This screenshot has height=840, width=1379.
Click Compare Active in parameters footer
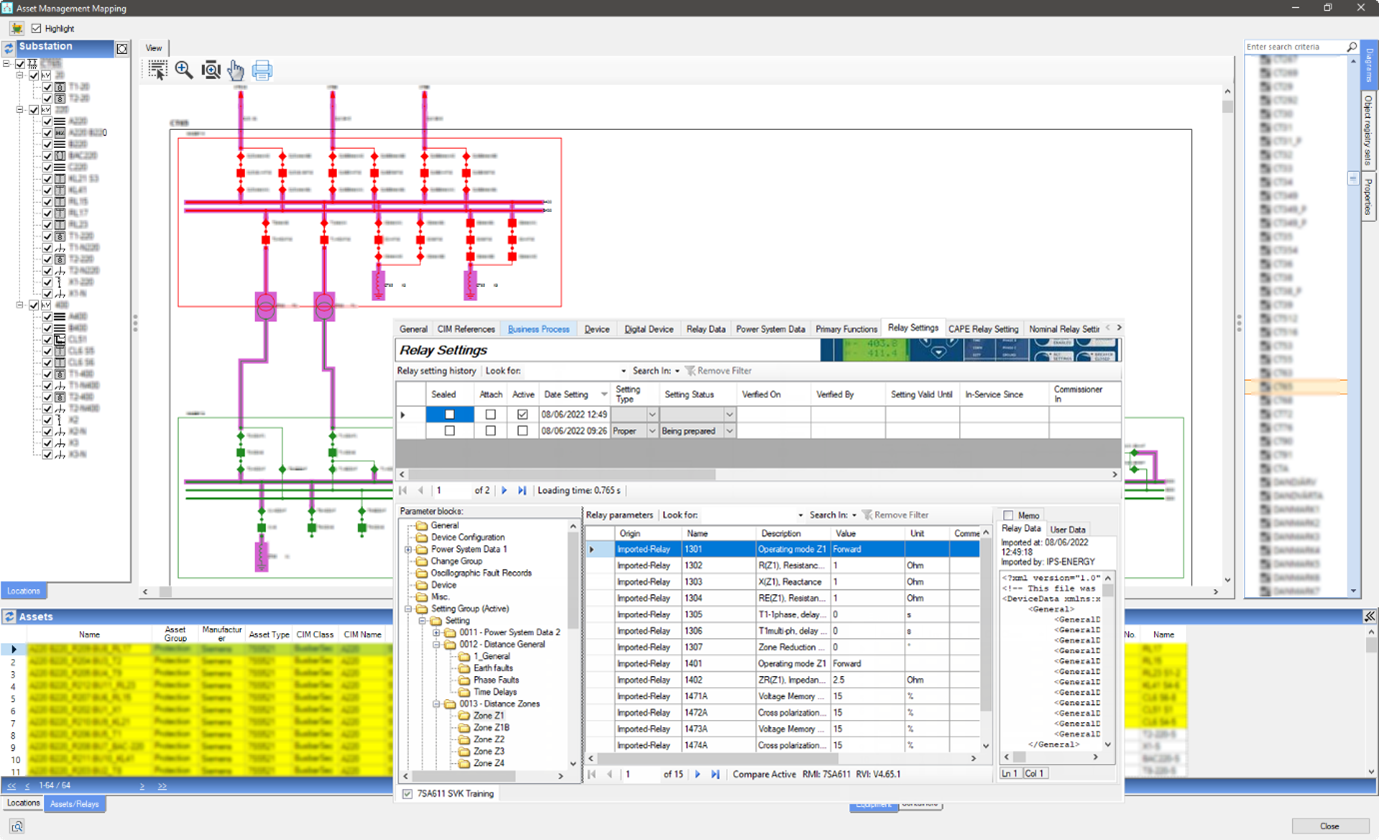pos(764,774)
